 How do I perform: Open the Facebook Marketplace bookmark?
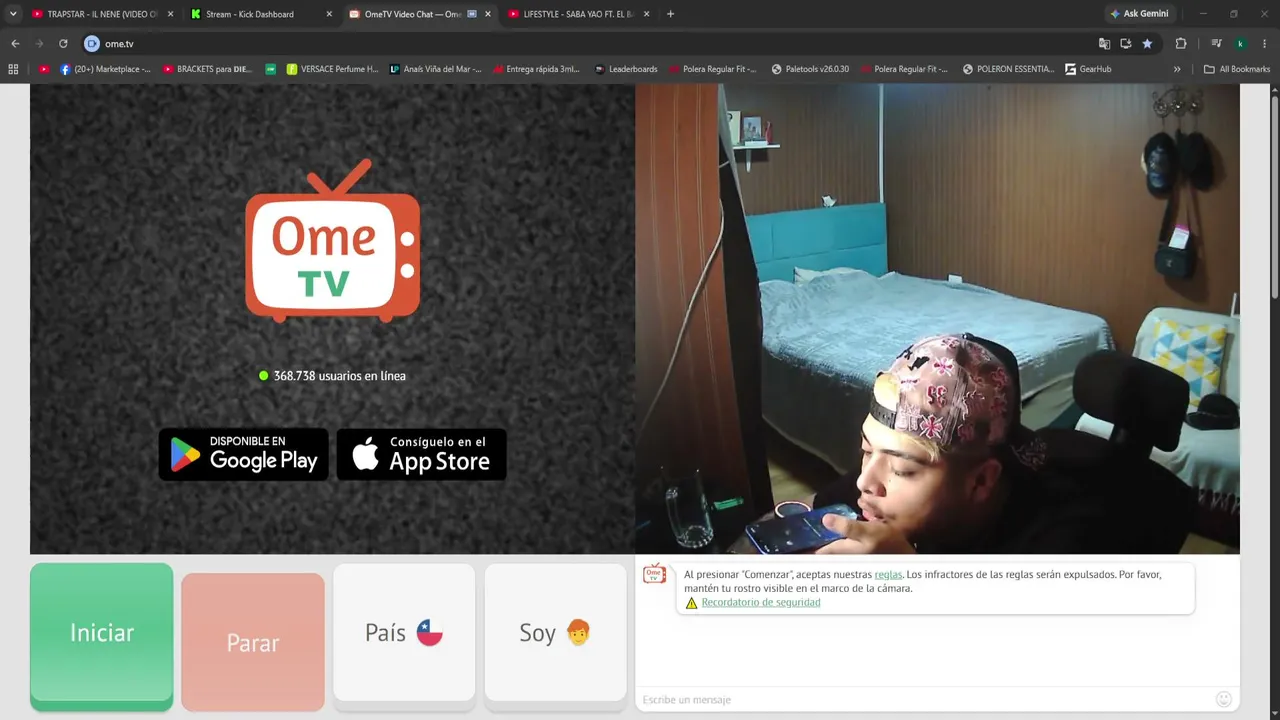(105, 69)
